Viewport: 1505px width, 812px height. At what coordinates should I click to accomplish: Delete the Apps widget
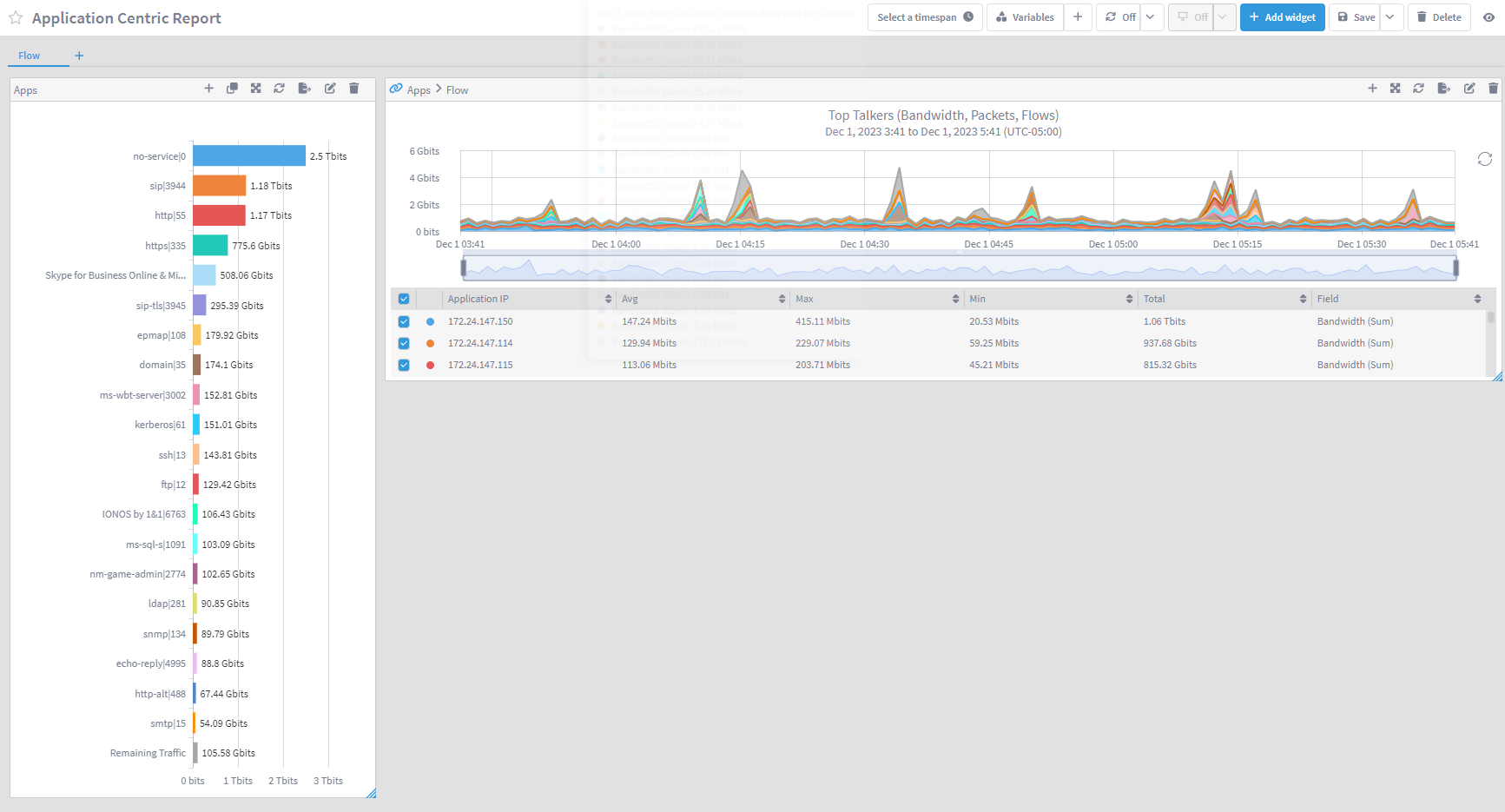(353, 89)
